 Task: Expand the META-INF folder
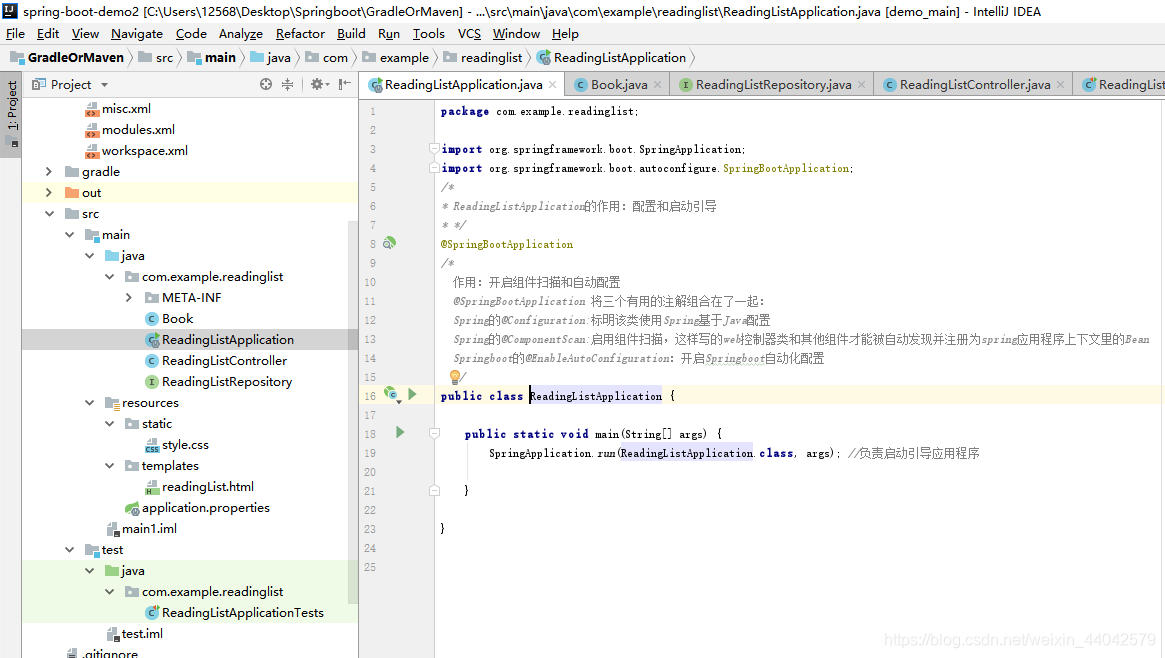(129, 298)
